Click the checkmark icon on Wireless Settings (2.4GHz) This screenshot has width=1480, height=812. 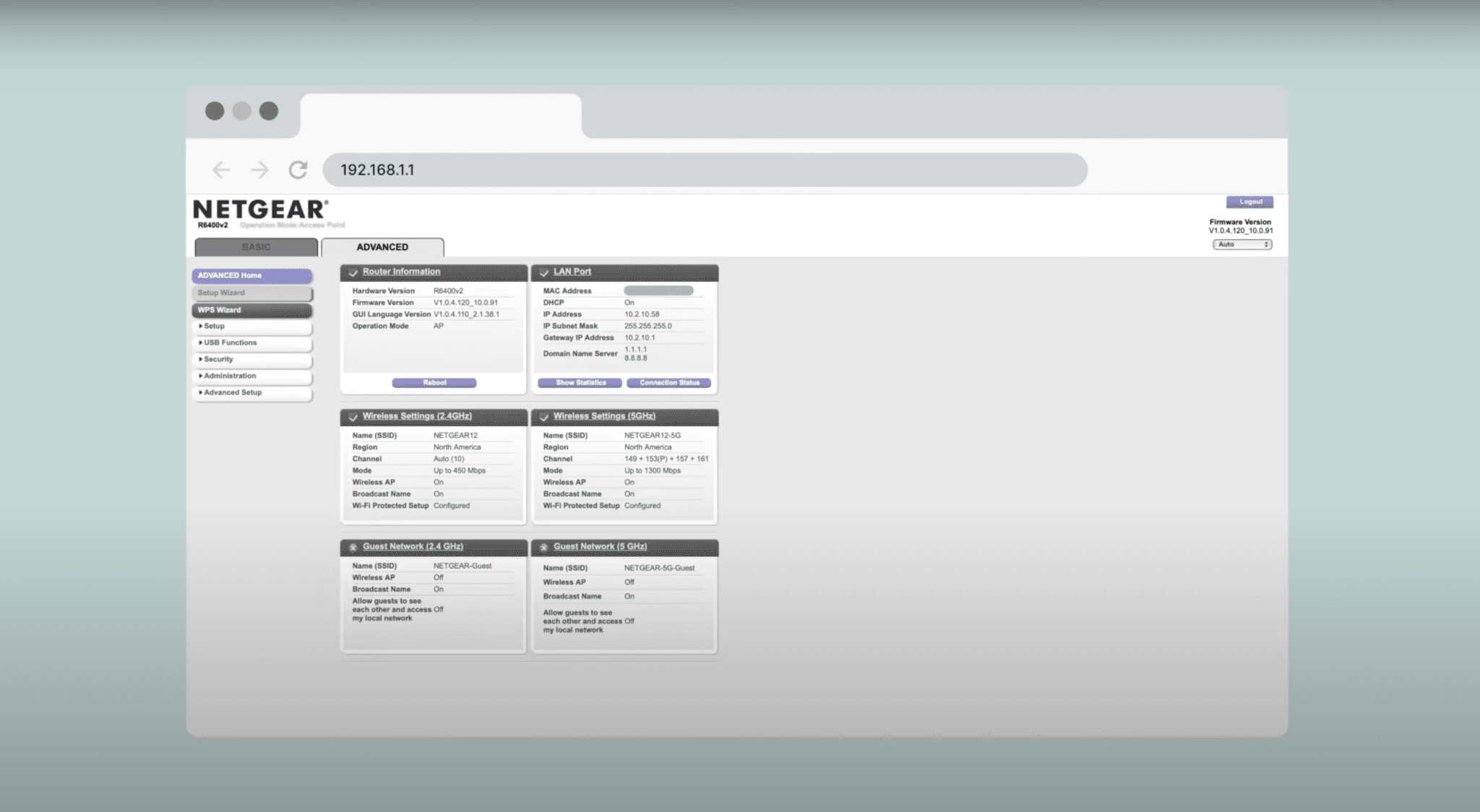pyautogui.click(x=353, y=418)
